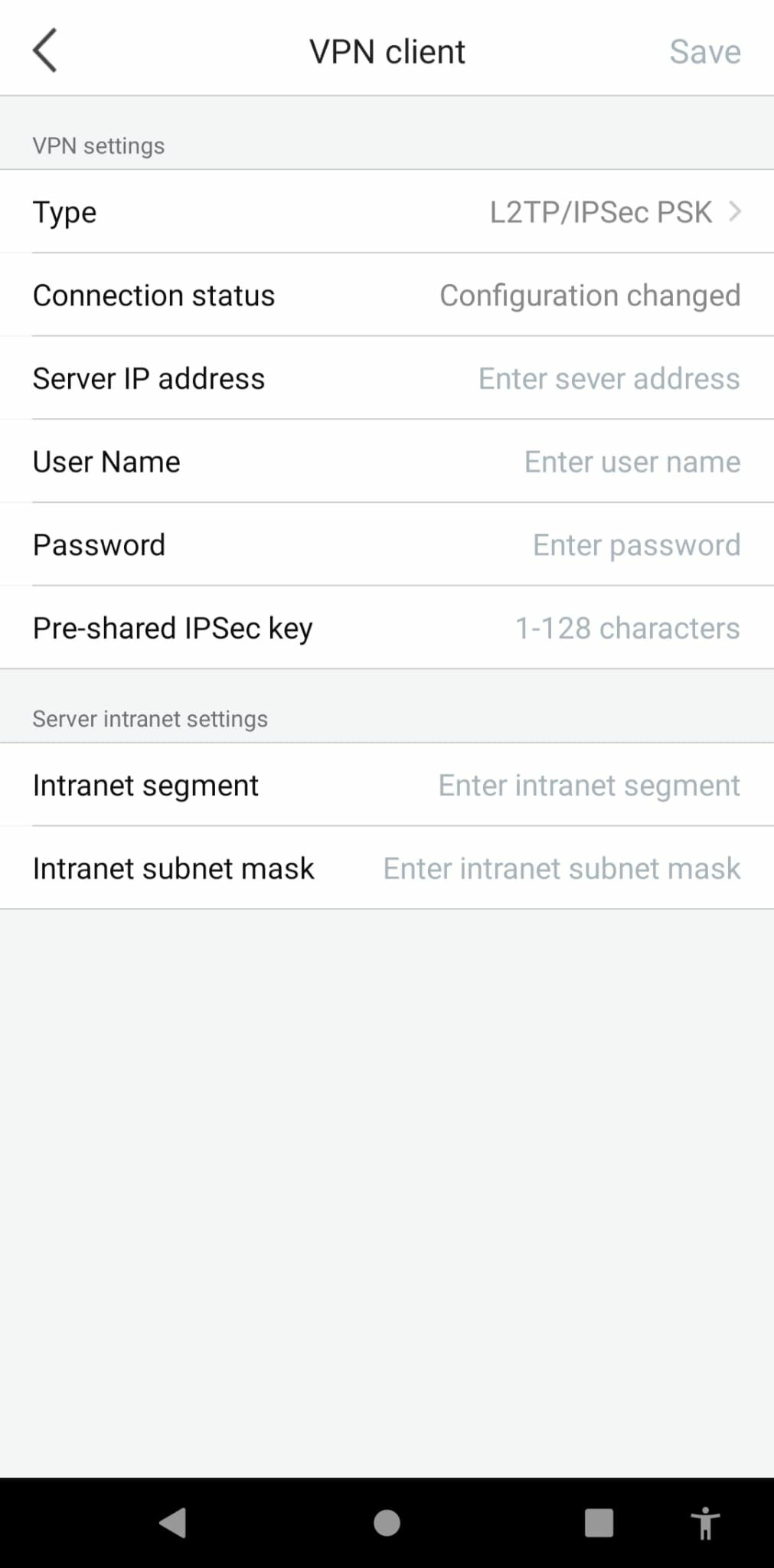
Task: Save the VPN client configuration
Action: click(704, 51)
